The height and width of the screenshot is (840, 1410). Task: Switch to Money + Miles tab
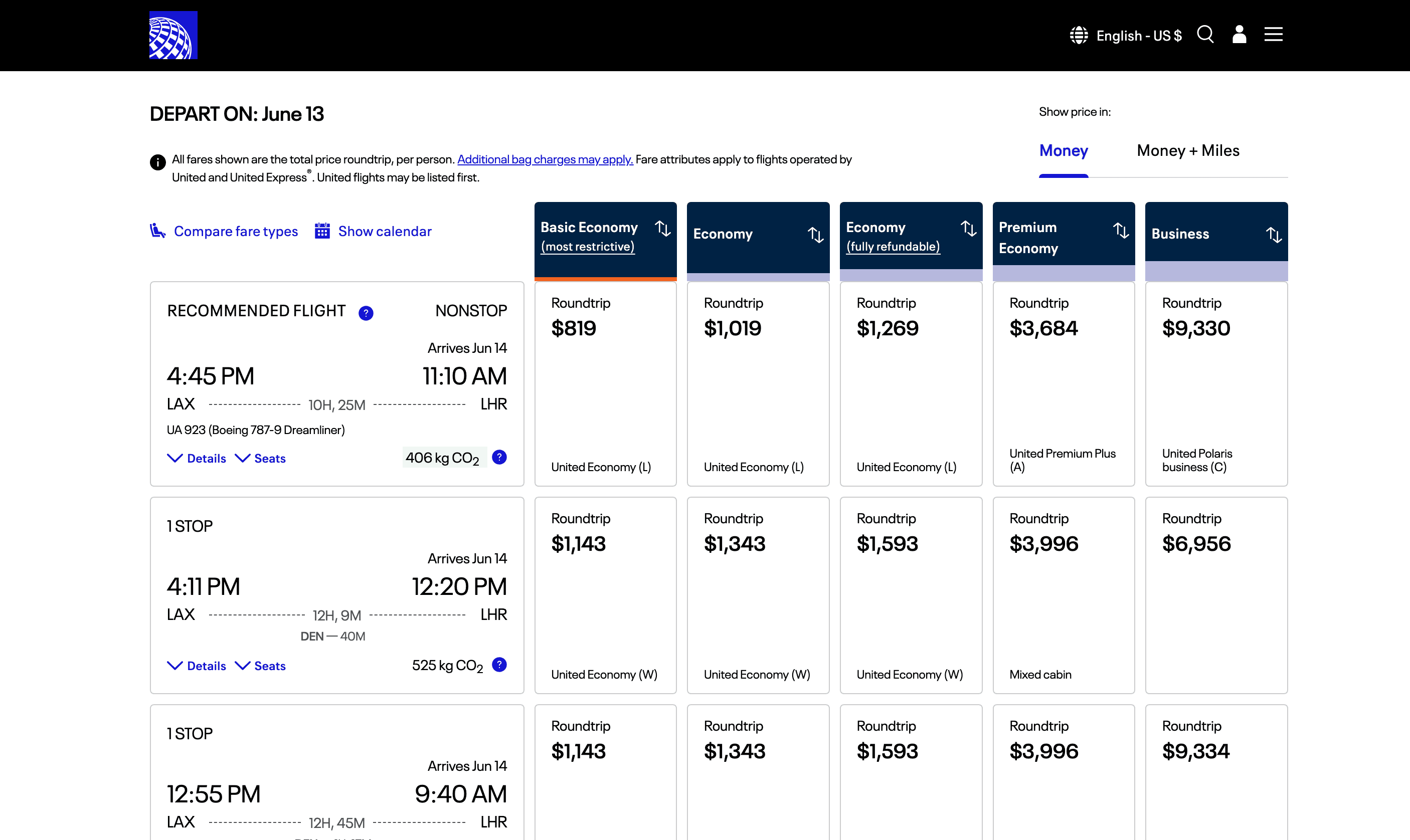tap(1187, 150)
